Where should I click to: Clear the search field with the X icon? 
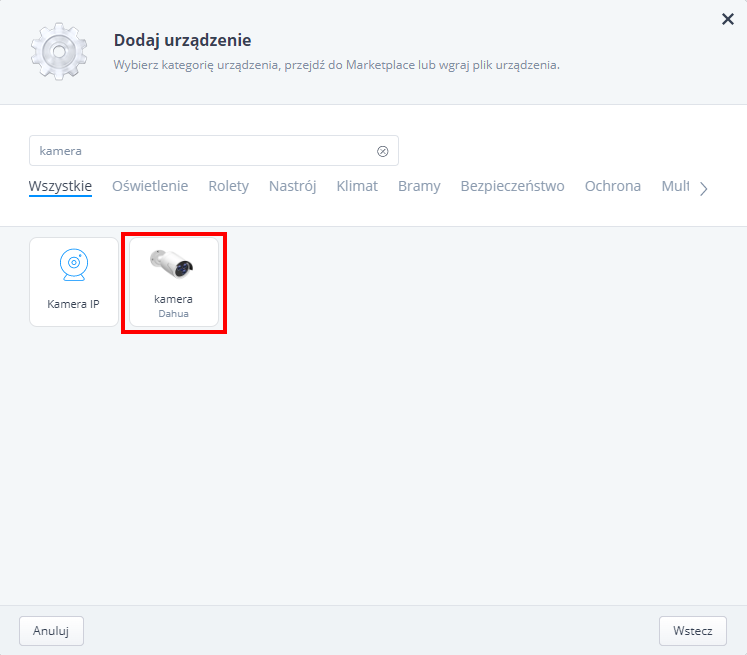tap(382, 151)
